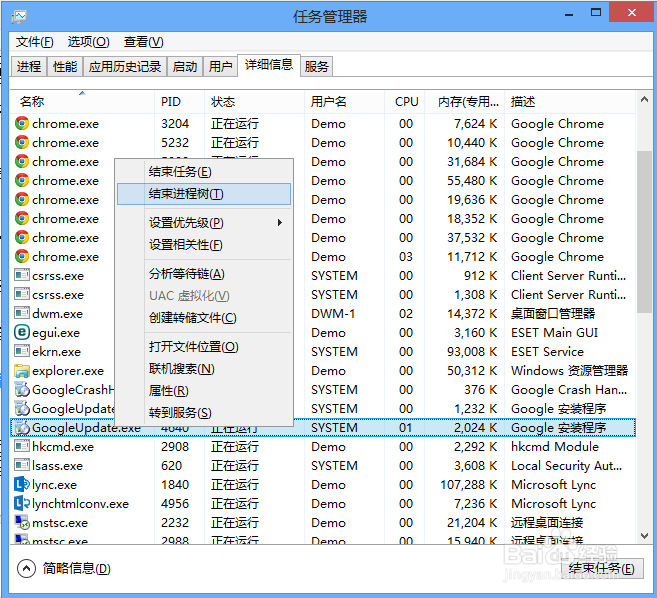This screenshot has height=598, width=657.
Task: Choose 结束进程树(T) in context menu
Action: 204,194
